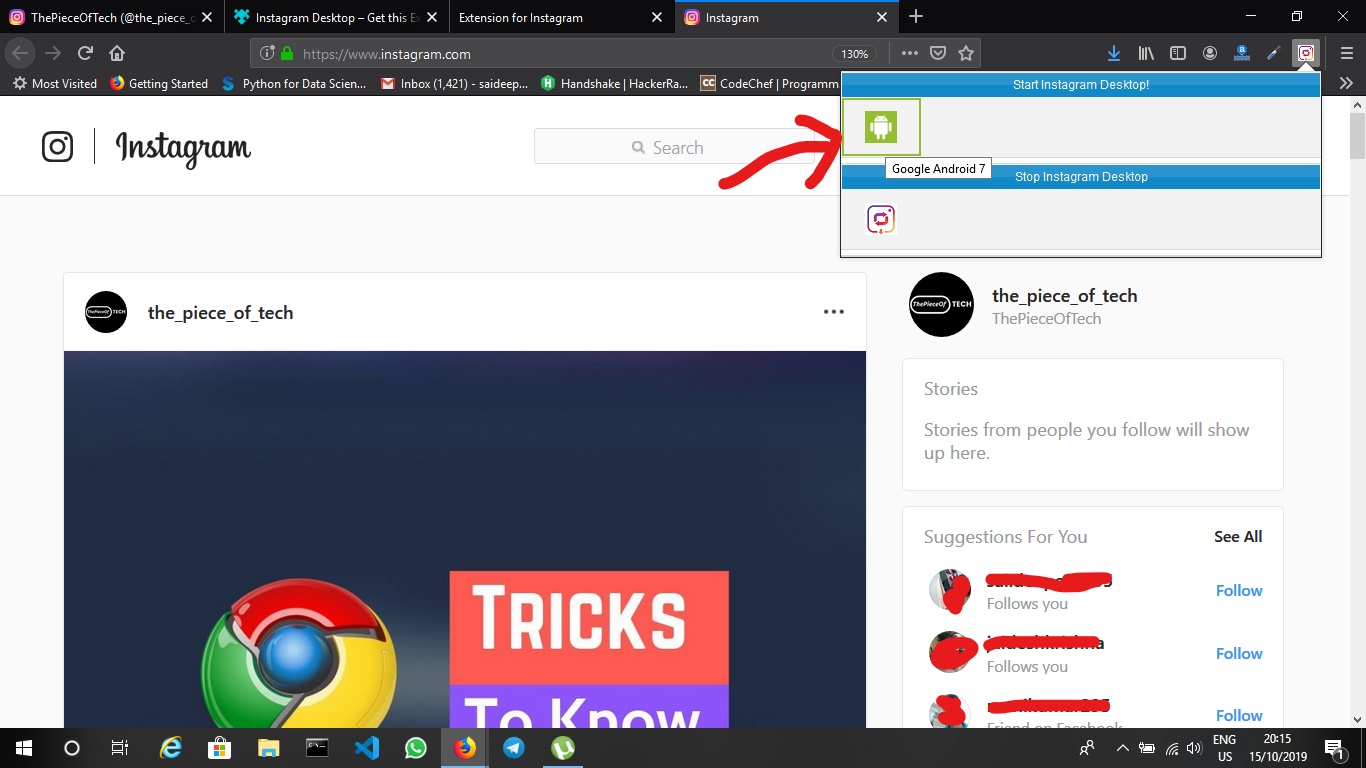
Task: Click Stop Instagram Desktop header
Action: point(1081,177)
